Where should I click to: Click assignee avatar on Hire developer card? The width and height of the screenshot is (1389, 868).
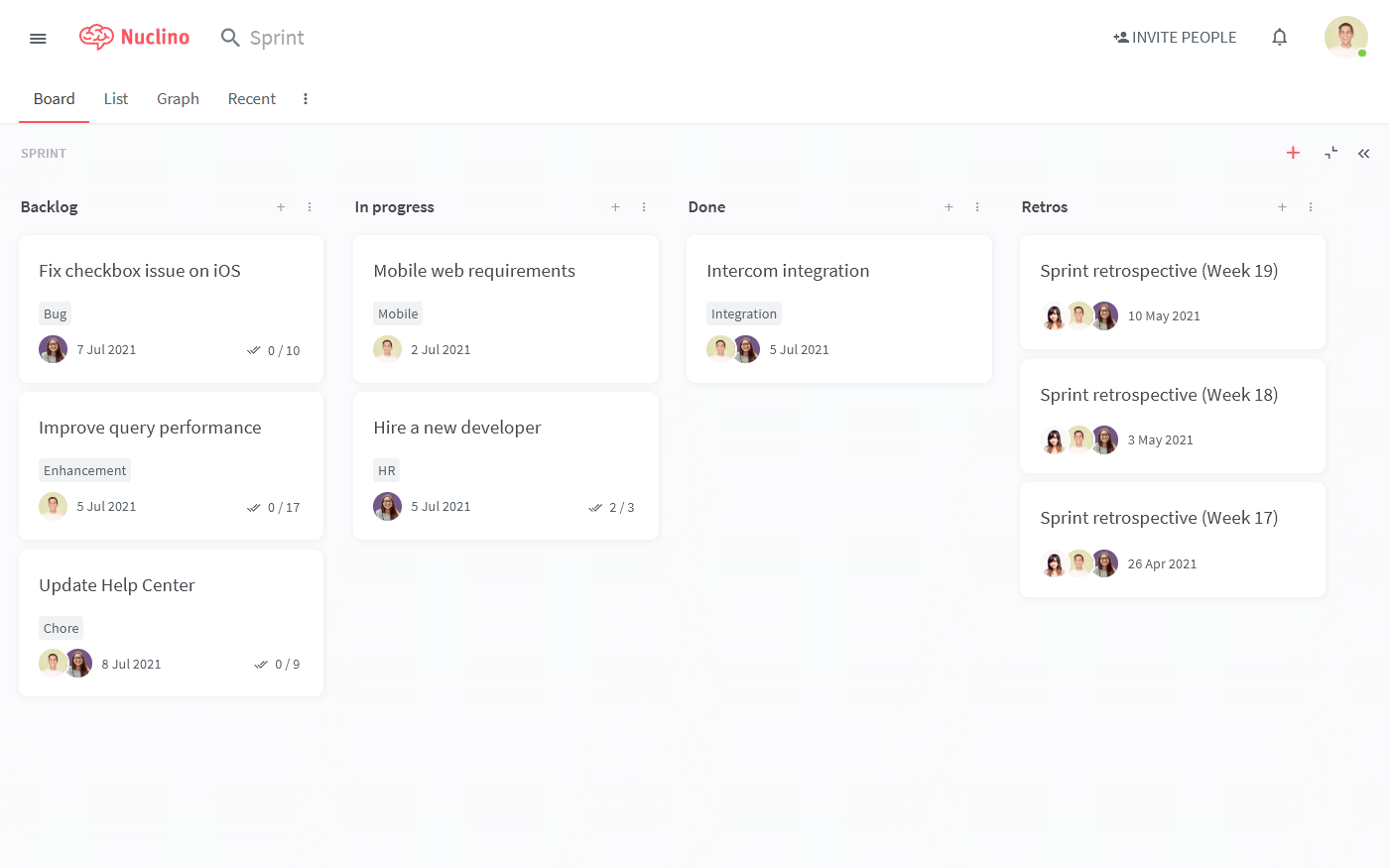(387, 506)
